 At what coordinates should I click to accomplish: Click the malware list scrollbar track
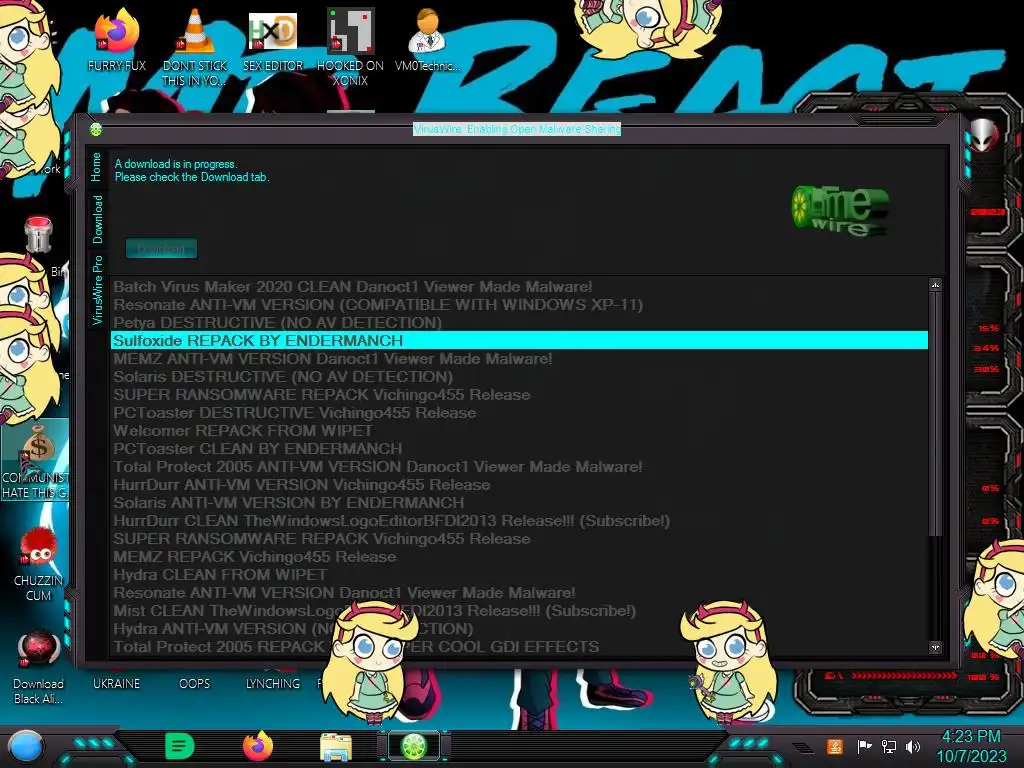point(935,588)
